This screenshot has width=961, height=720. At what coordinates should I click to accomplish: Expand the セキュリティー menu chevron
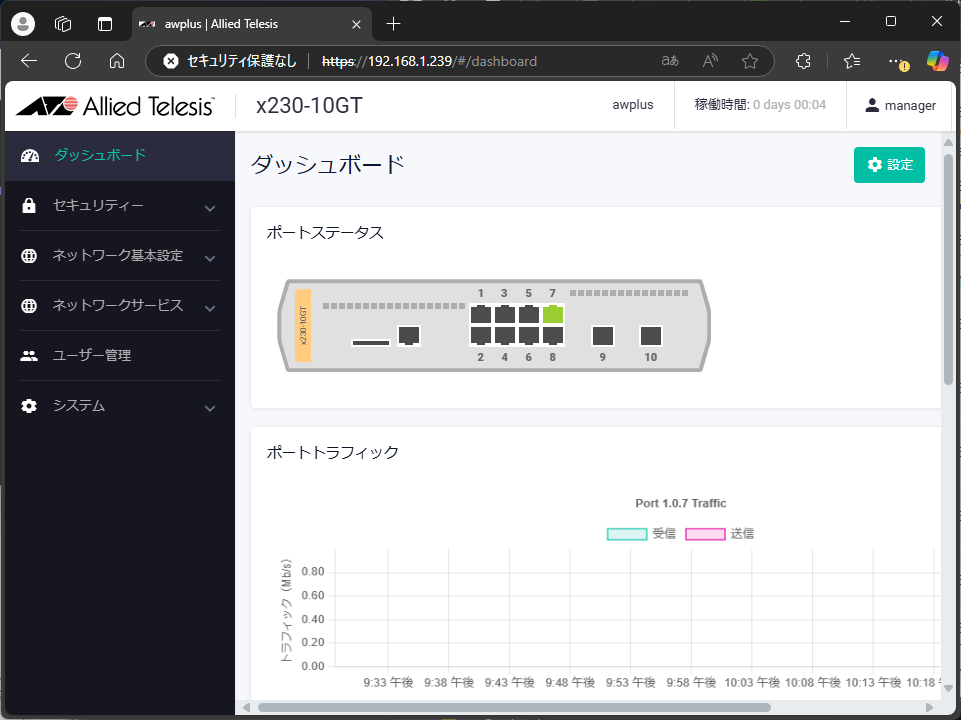pyautogui.click(x=210, y=208)
